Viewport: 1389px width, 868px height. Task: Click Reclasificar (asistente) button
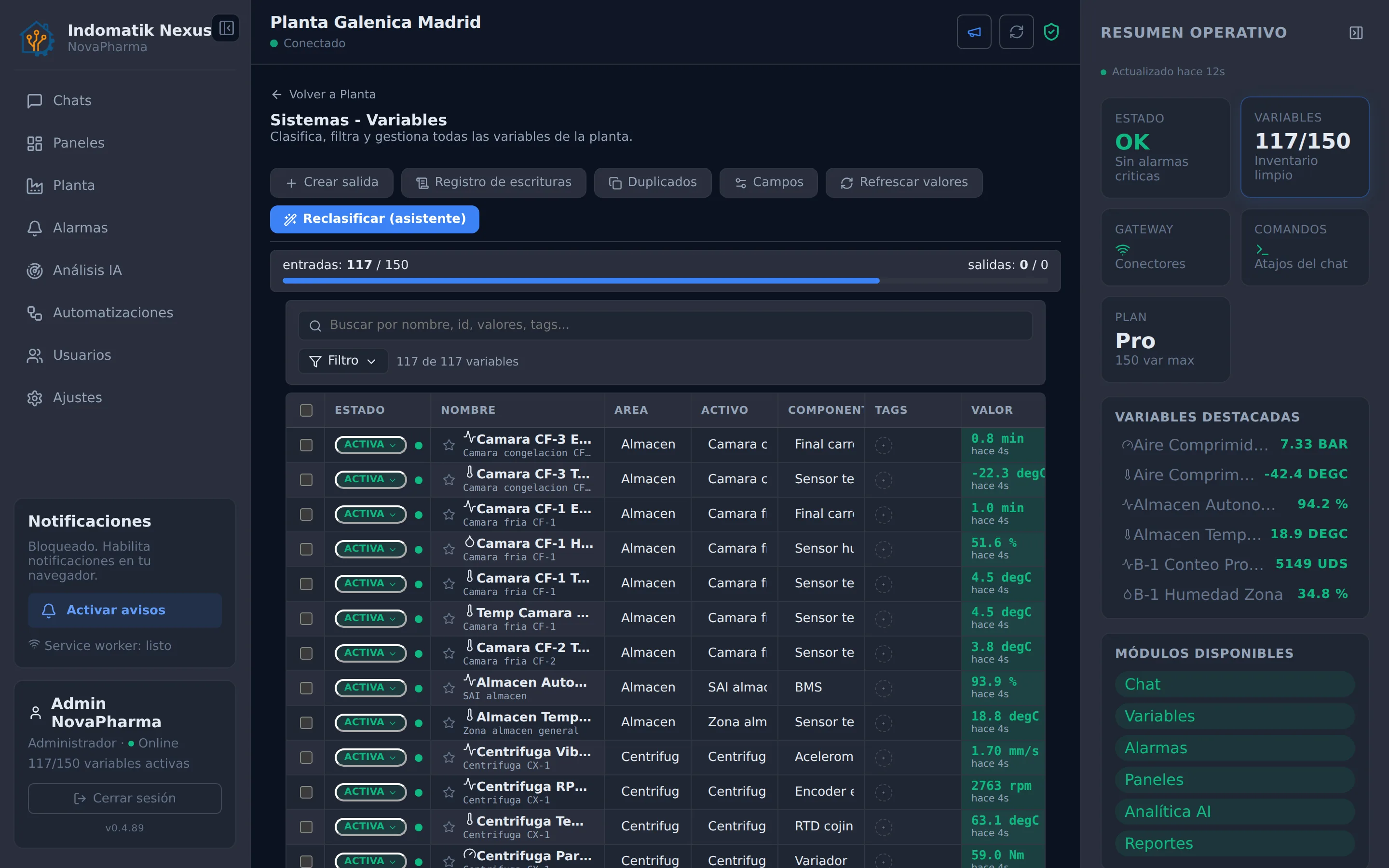click(x=375, y=219)
